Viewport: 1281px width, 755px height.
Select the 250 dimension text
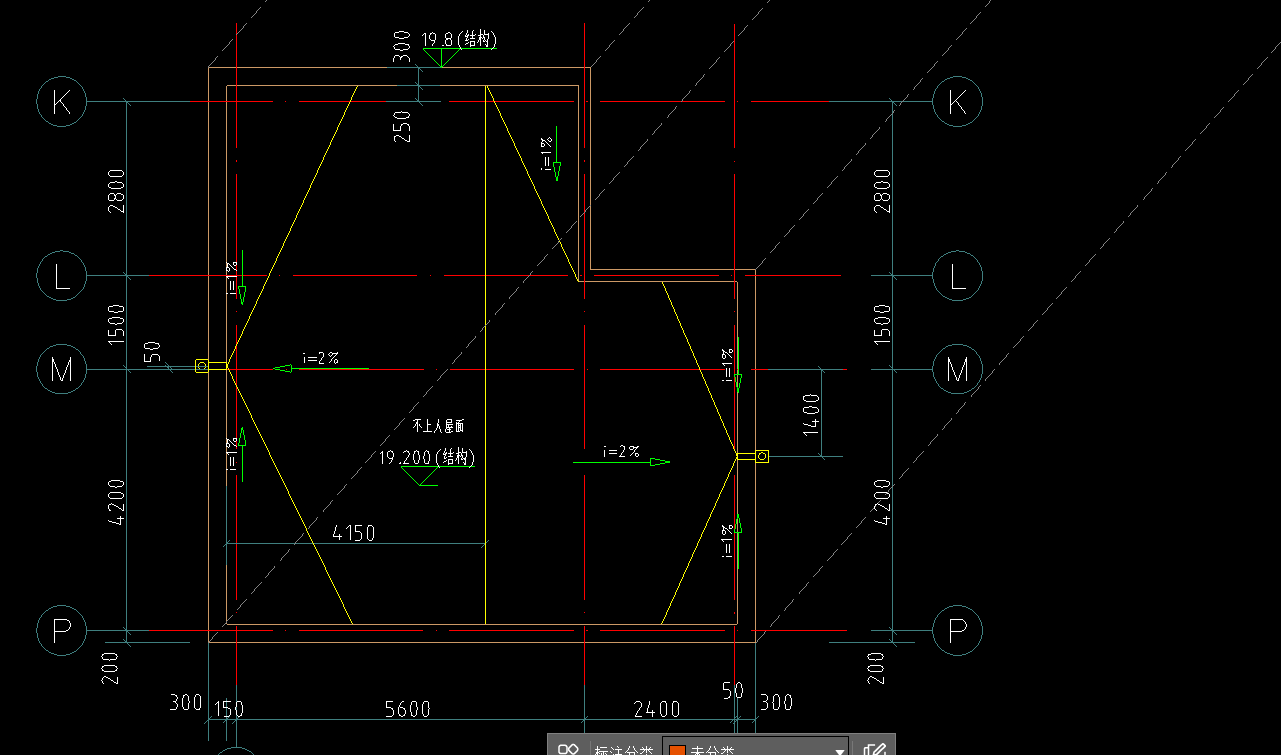[x=403, y=126]
